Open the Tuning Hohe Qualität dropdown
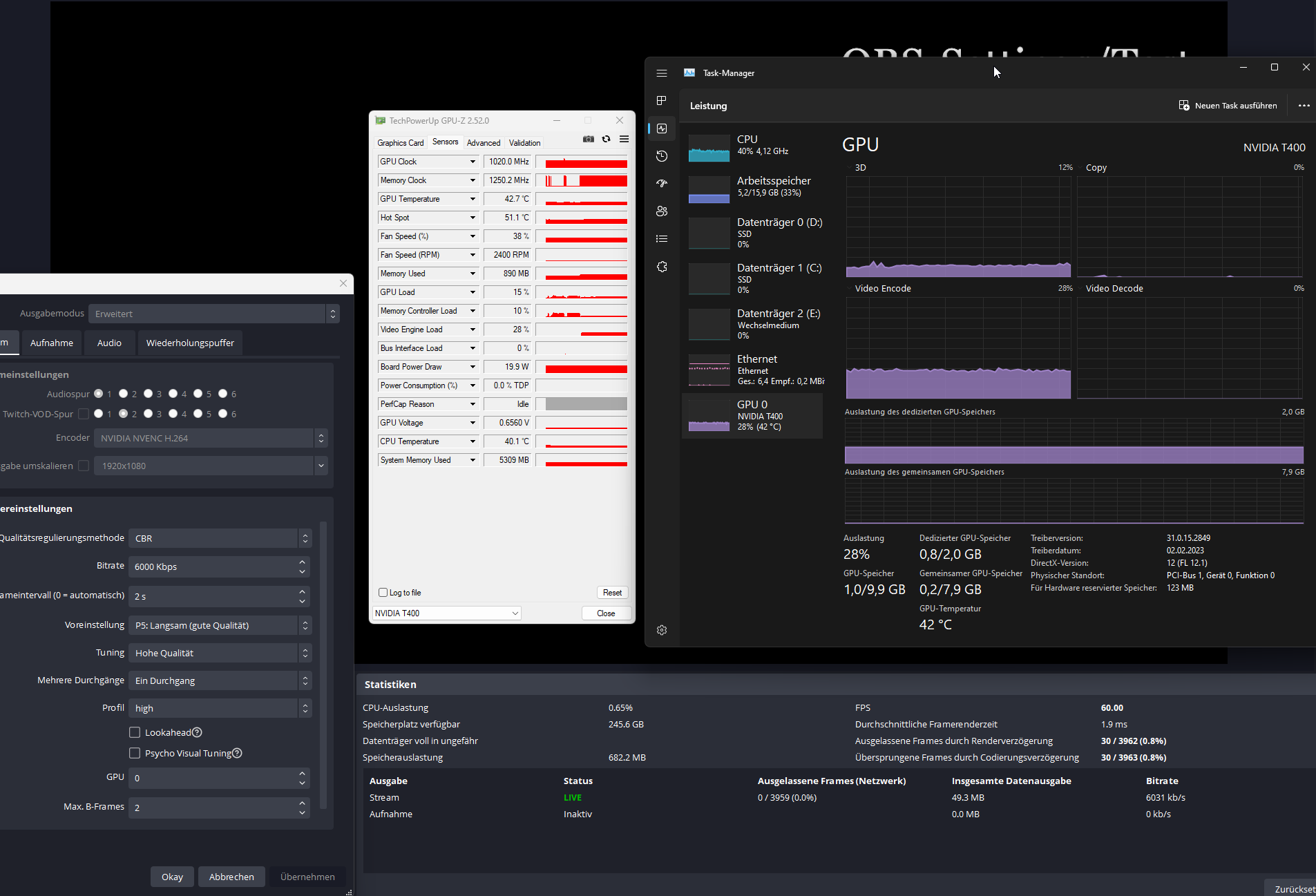This screenshot has width=1316, height=896. point(220,653)
